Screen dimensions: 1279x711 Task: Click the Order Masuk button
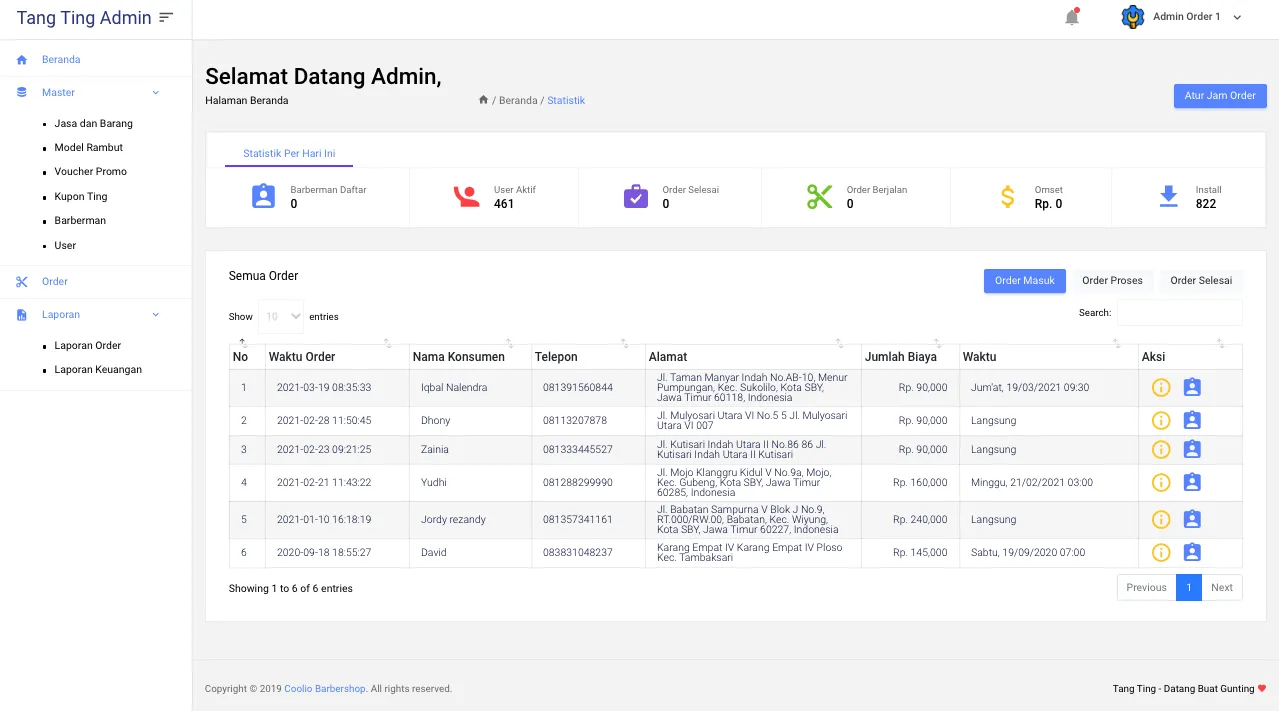[1025, 281]
